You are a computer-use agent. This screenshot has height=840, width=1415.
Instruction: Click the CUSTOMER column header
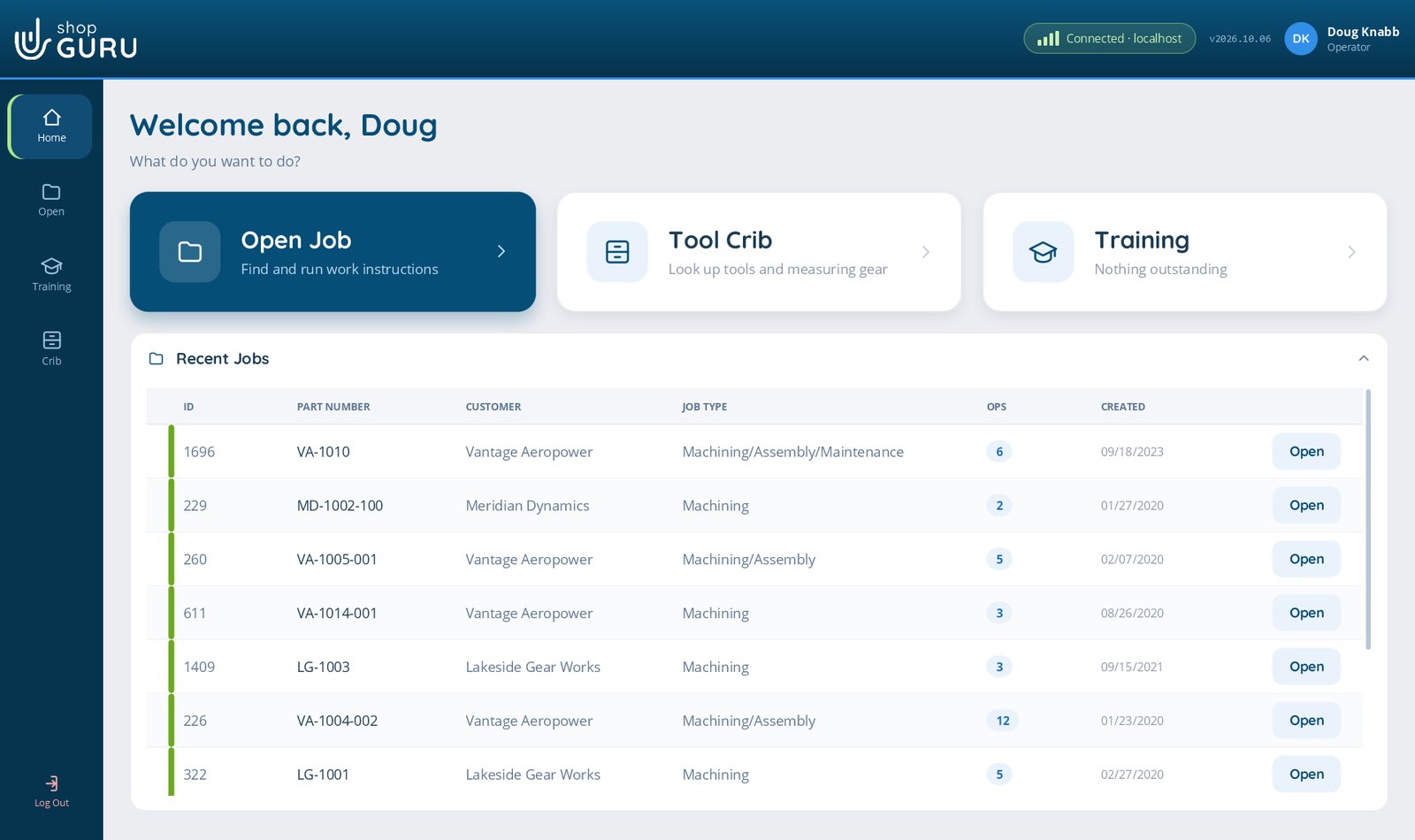pos(493,407)
